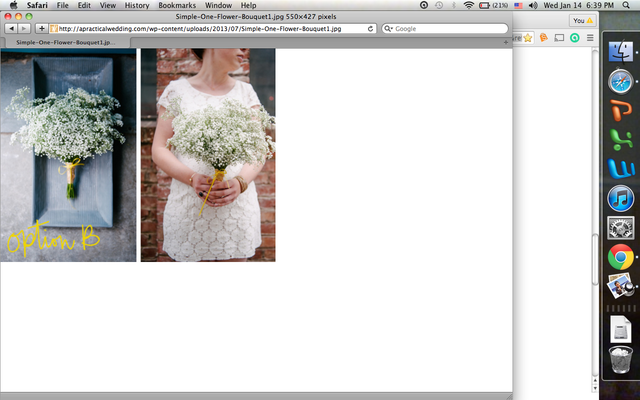Open Preview from the Dock
This screenshot has width=640, height=400.
click(621, 286)
